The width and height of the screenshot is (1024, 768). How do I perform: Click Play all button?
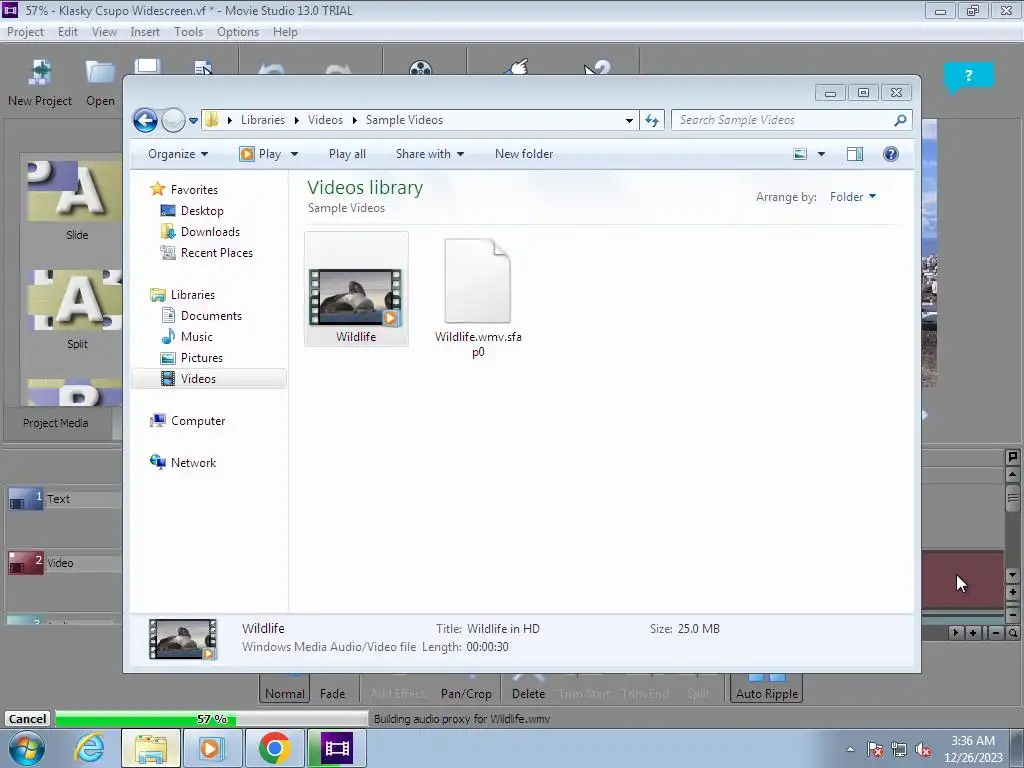[347, 154]
